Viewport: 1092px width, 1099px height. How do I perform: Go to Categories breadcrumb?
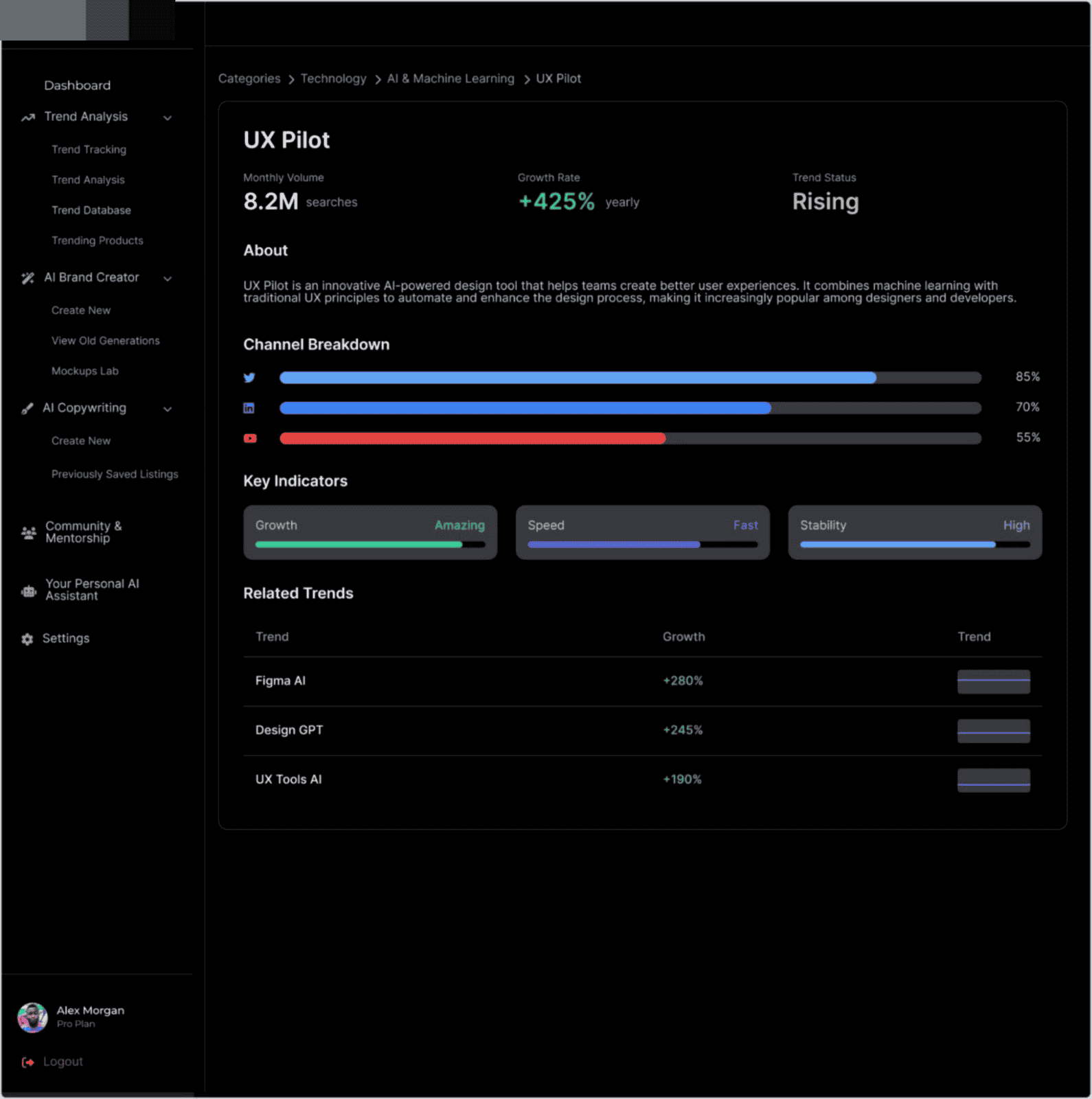tap(249, 79)
